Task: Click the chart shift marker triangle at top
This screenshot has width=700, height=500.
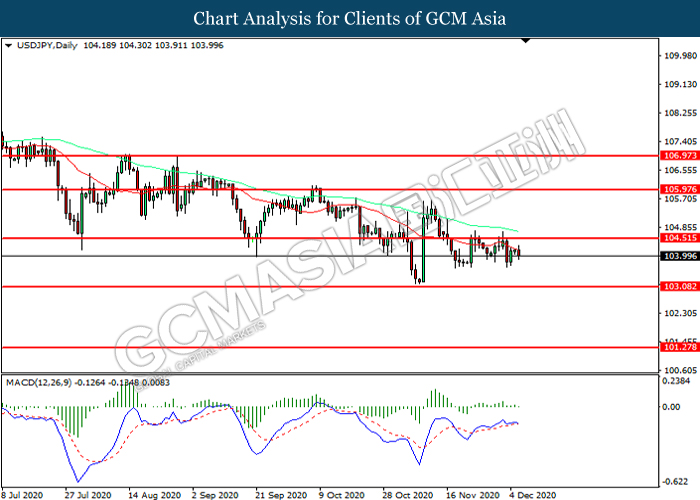Action: coord(526,41)
